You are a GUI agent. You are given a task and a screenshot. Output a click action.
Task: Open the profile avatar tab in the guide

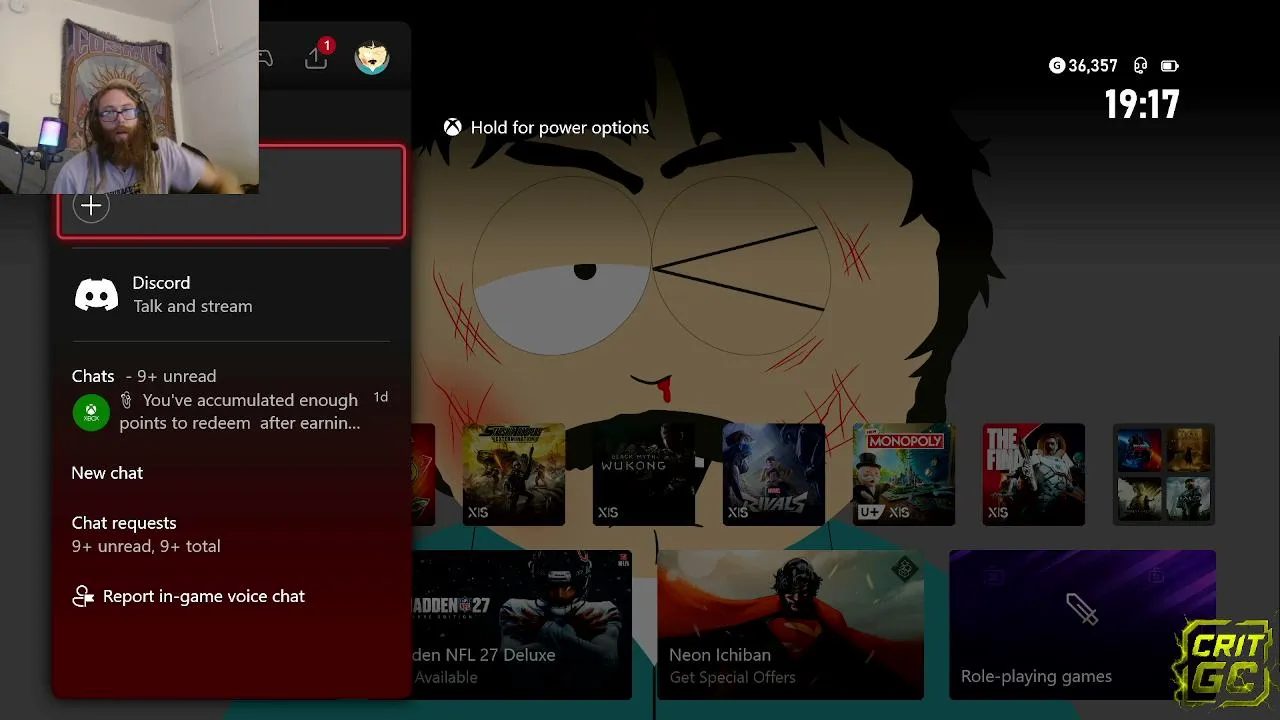pos(372,57)
